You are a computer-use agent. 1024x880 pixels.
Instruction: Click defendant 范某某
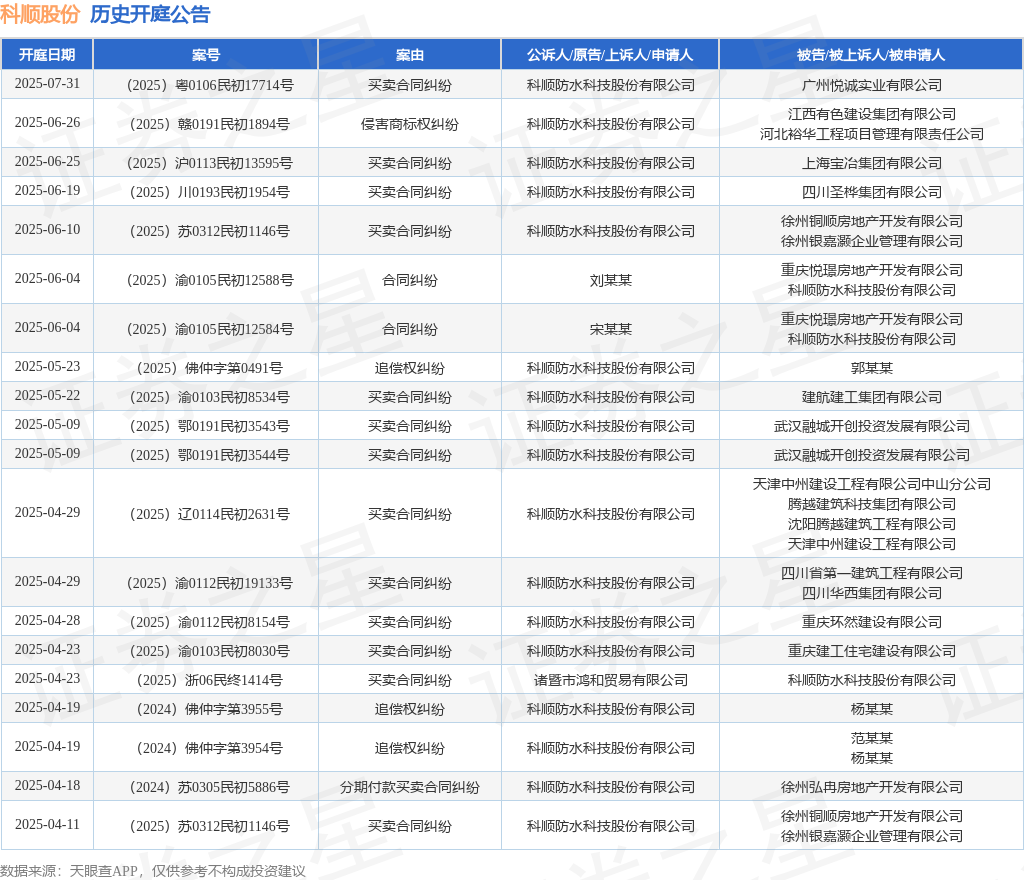pos(872,738)
